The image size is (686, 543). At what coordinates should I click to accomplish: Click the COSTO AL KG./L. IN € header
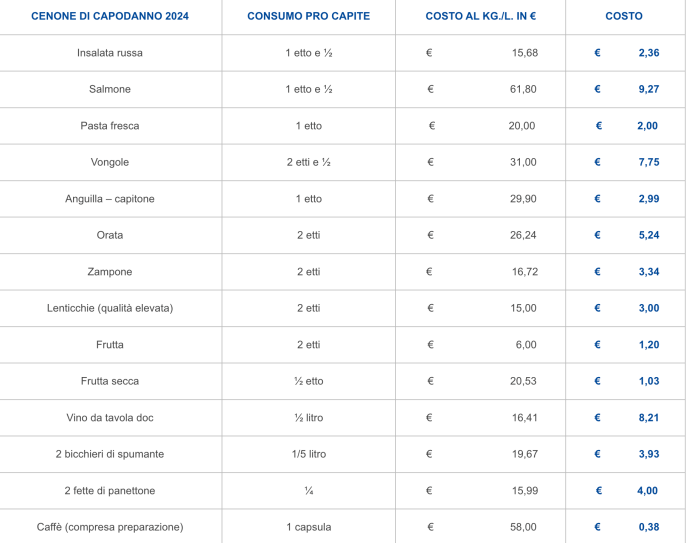481,16
